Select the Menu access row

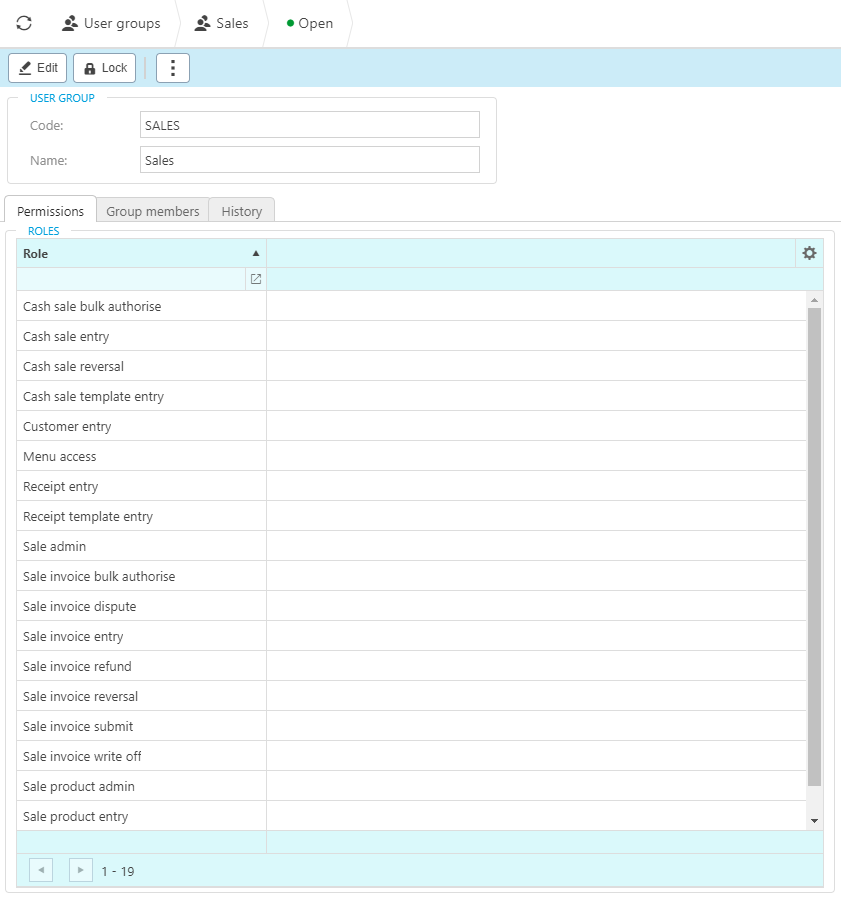click(411, 457)
